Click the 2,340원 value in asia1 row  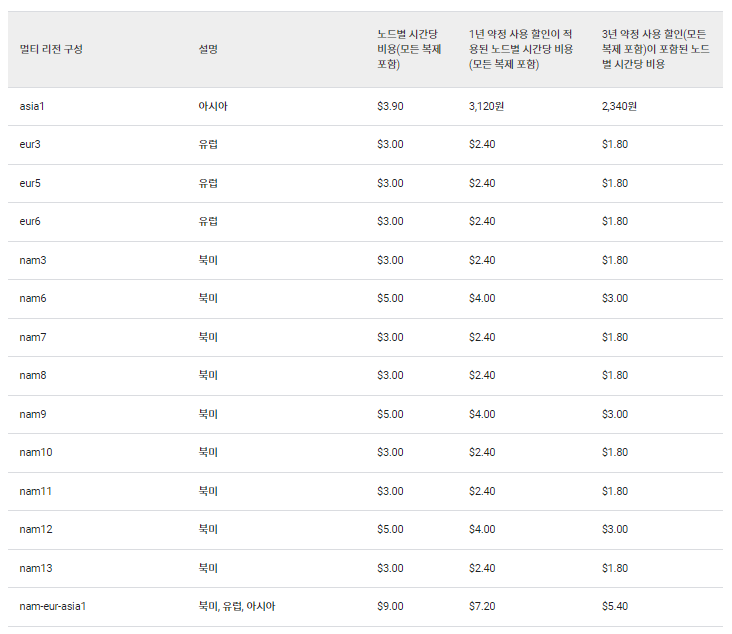(x=619, y=106)
